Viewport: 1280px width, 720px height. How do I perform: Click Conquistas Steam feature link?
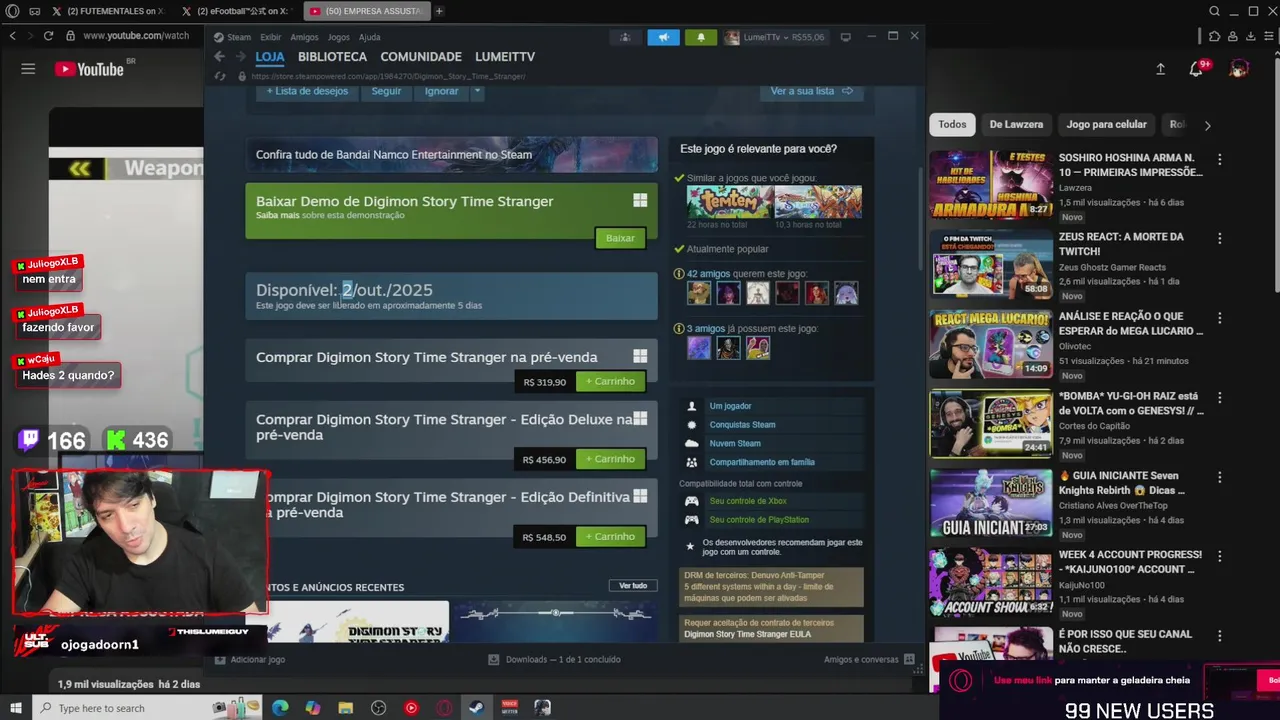pyautogui.click(x=742, y=425)
